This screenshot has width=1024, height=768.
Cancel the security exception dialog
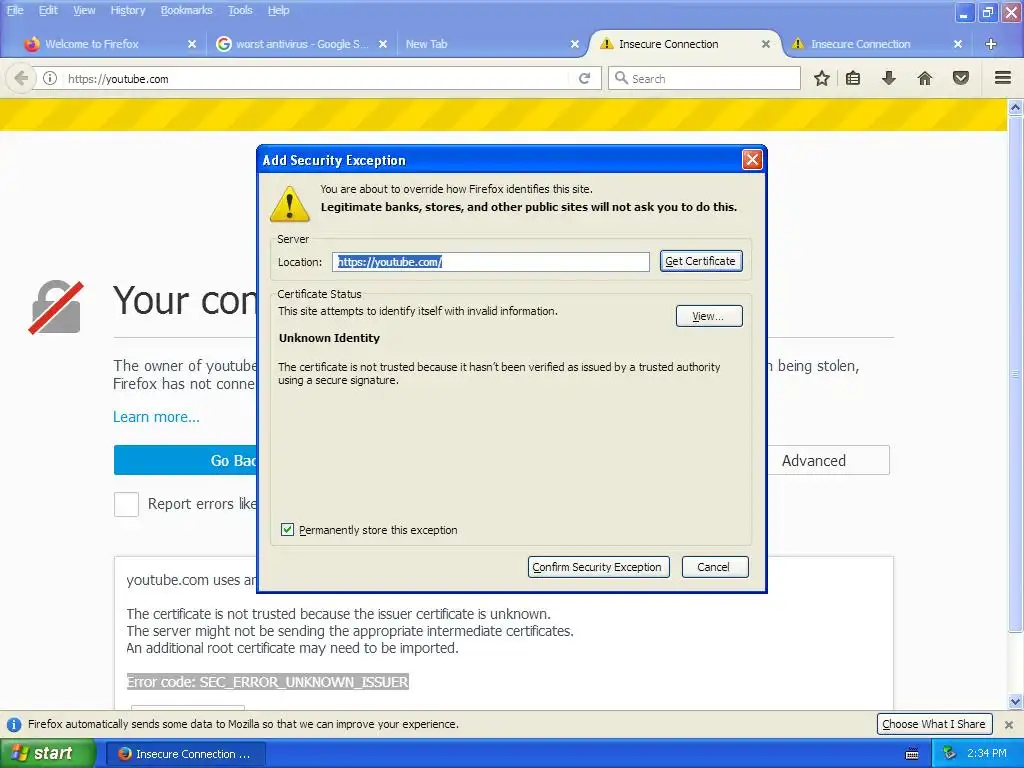click(x=714, y=567)
